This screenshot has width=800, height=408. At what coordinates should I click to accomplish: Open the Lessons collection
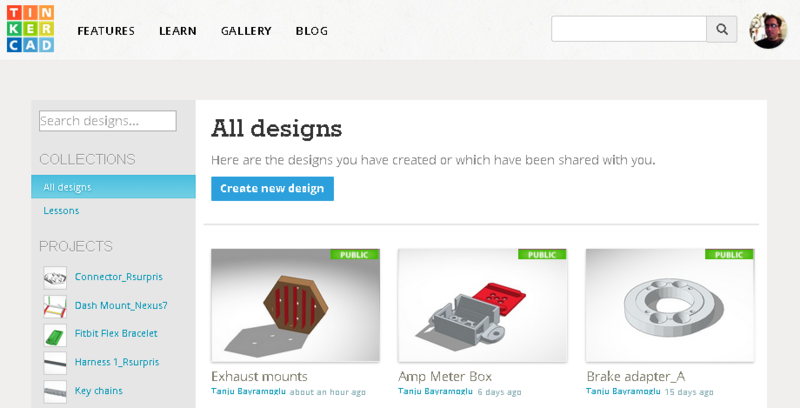[x=61, y=211]
